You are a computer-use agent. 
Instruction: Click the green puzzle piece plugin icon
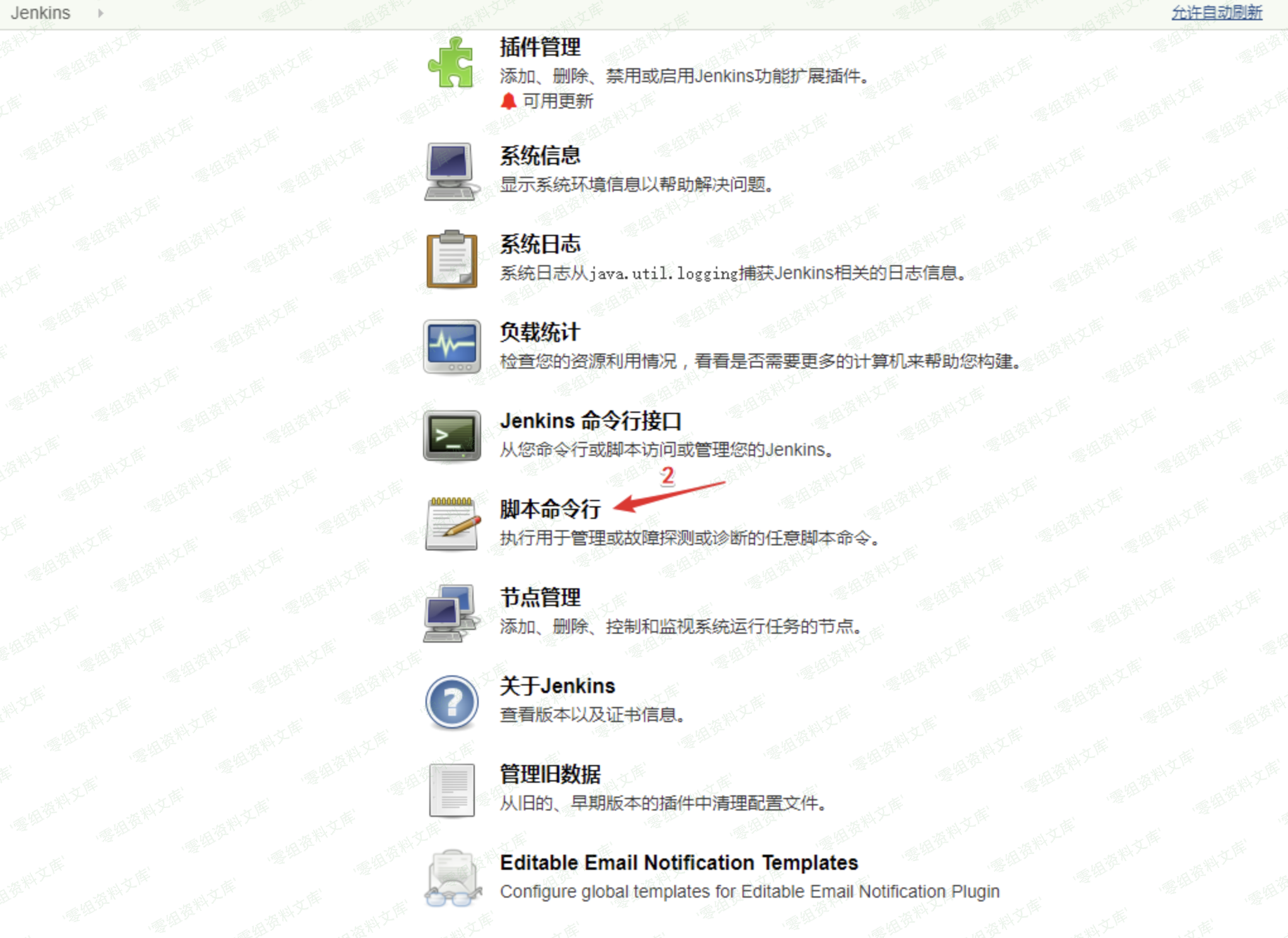451,62
